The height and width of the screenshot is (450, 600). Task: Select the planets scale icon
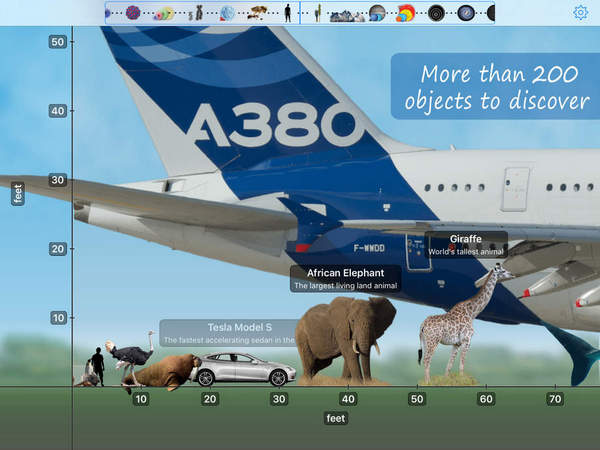click(x=377, y=13)
